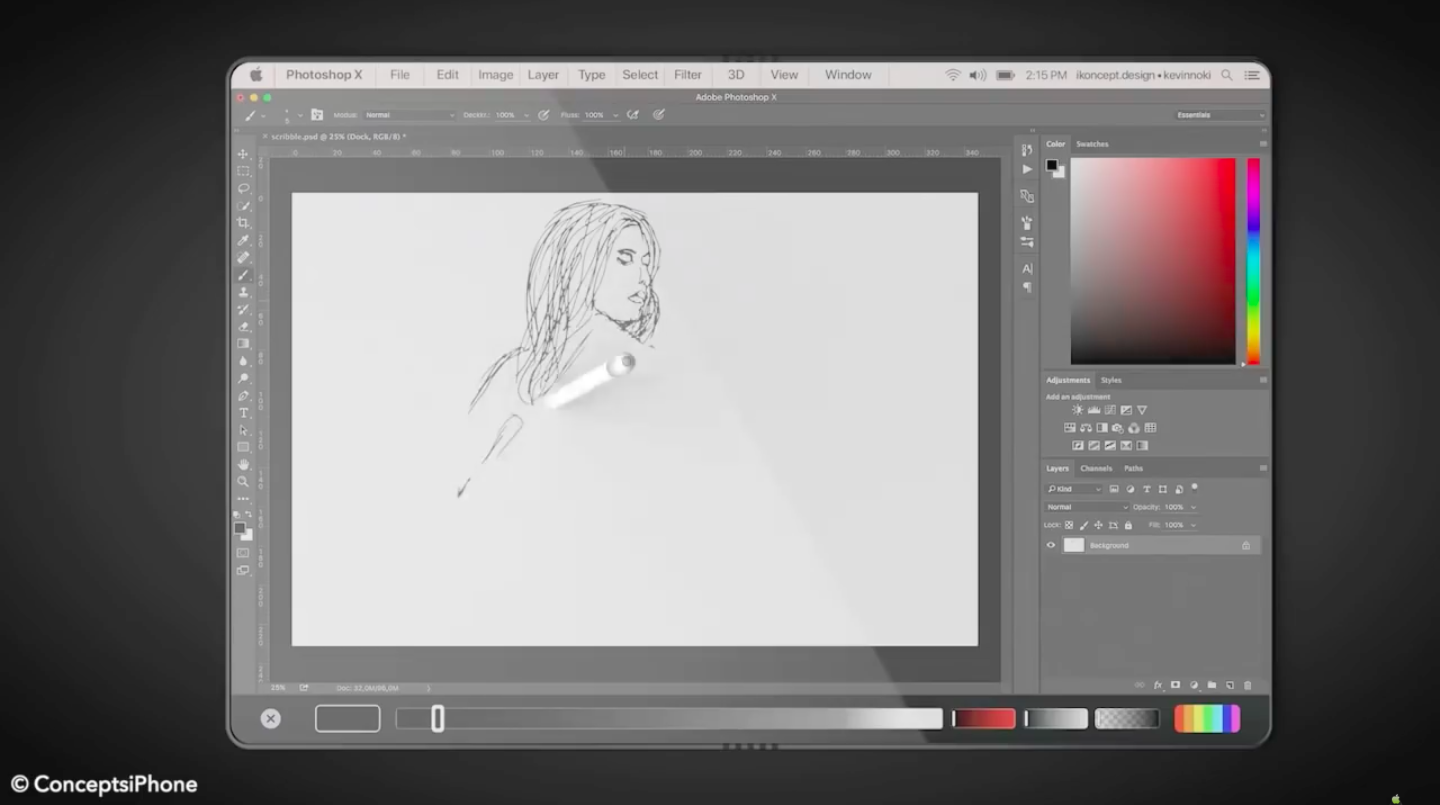The width and height of the screenshot is (1440, 805).
Task: Pick a hue on the vertical spectrum bar
Action: coord(1253,261)
